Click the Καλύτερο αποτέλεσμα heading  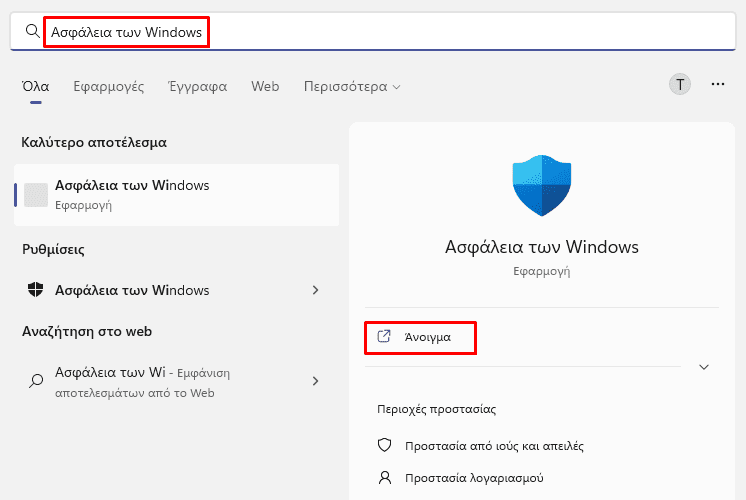(94, 142)
